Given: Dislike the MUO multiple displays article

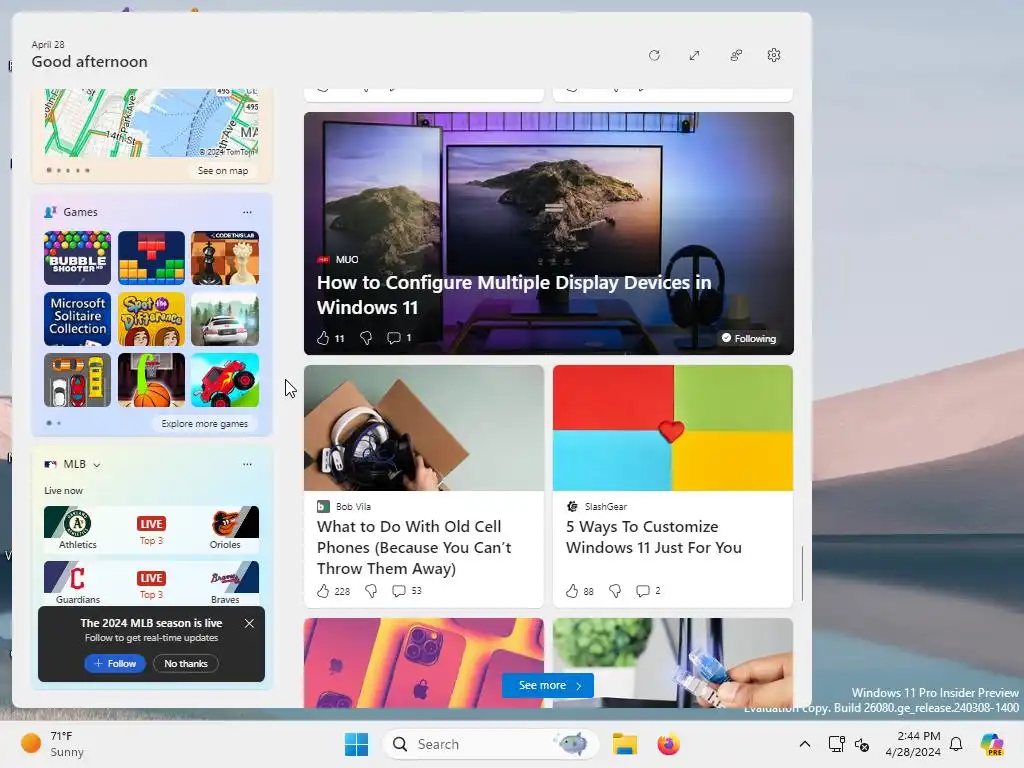Looking at the screenshot, I should [366, 338].
